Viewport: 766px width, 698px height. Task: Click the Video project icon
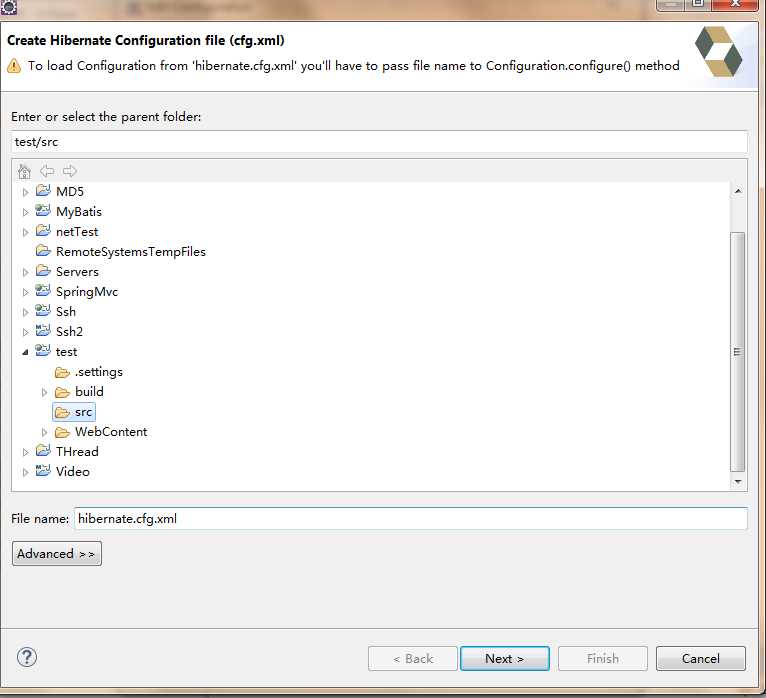pos(43,470)
